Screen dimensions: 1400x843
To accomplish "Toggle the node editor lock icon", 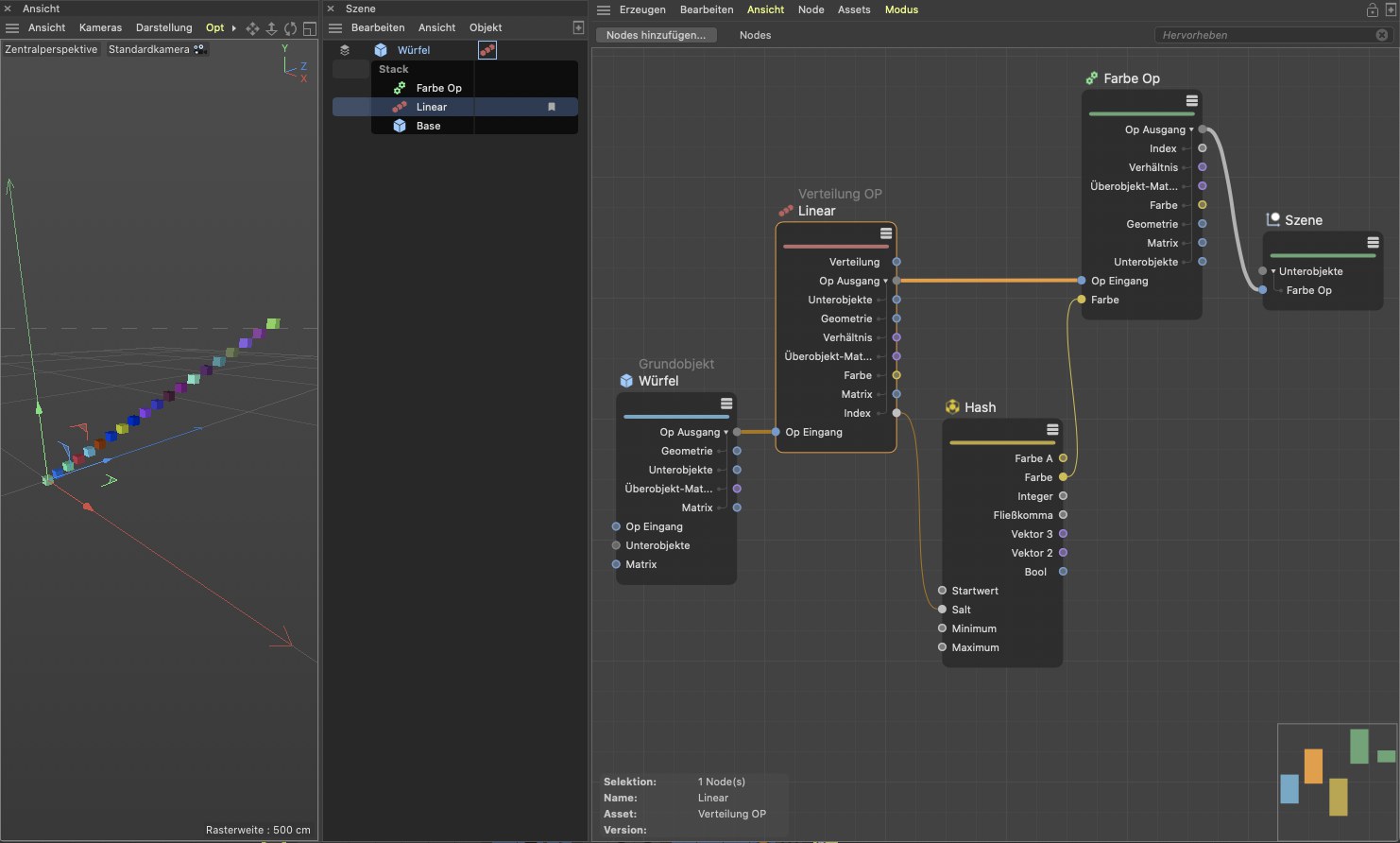I will pyautogui.click(x=1372, y=9).
